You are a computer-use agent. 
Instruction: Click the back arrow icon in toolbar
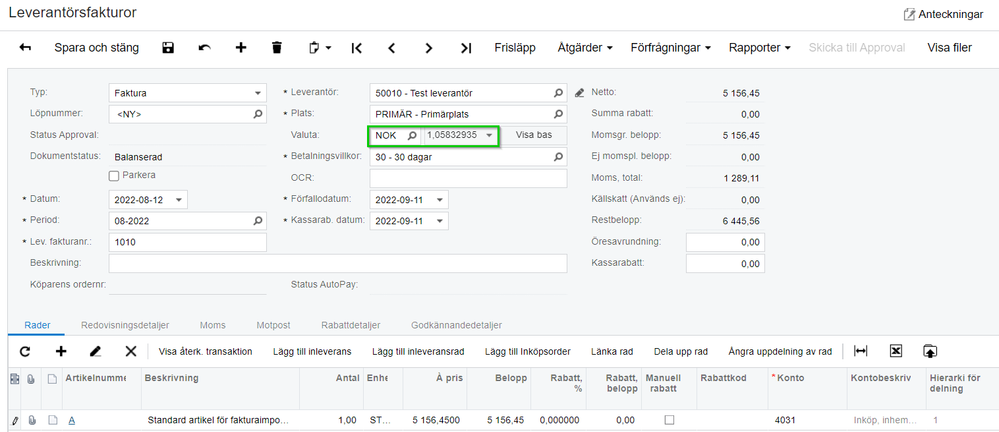click(25, 48)
